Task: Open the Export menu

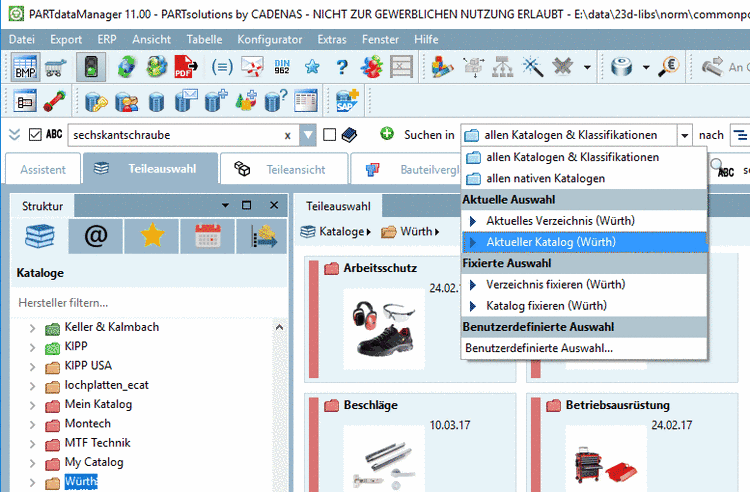Action: 66,39
